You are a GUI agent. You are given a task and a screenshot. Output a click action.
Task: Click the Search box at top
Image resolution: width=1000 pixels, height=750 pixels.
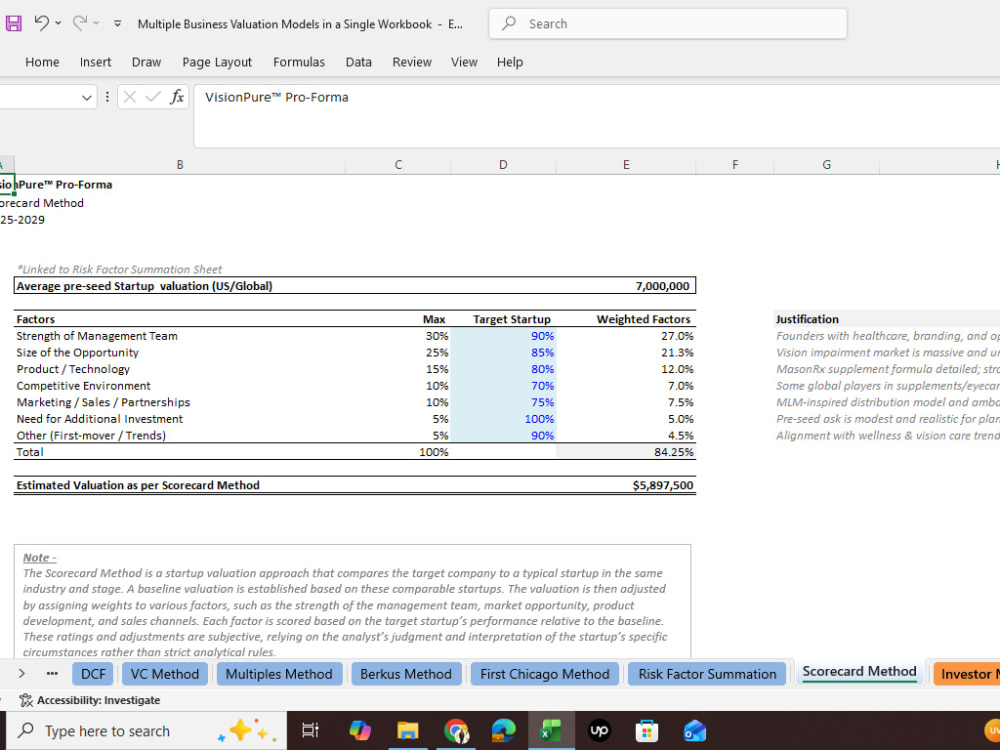pyautogui.click(x=668, y=24)
